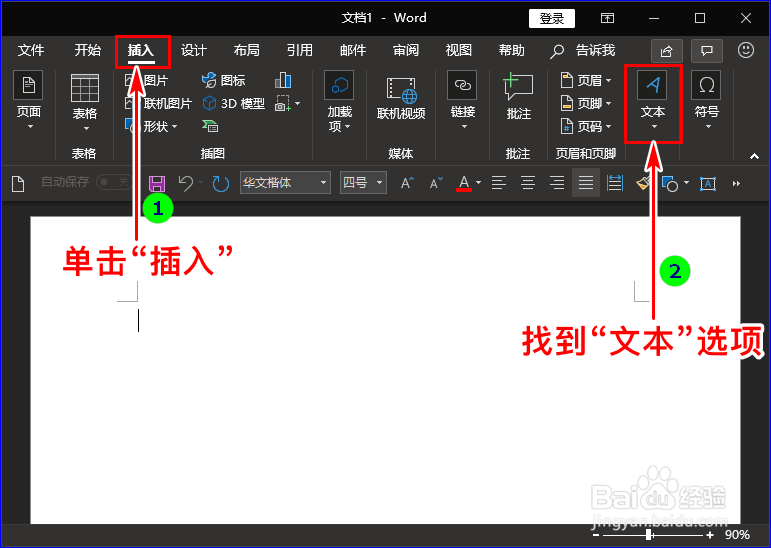This screenshot has height=548, width=771.
Task: Click the zoom out minus button
Action: (x=596, y=535)
